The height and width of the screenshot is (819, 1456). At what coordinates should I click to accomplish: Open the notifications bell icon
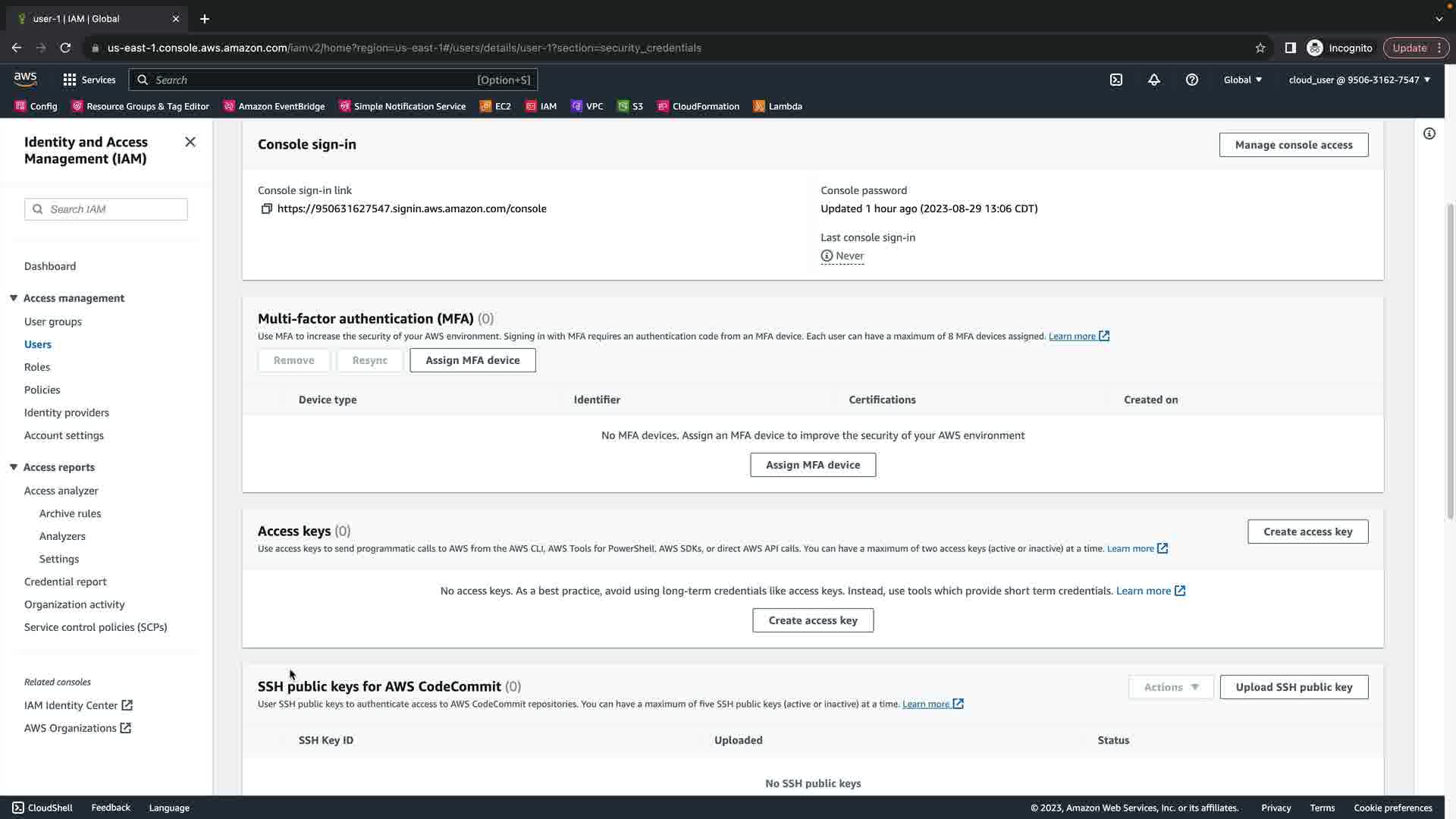pyautogui.click(x=1154, y=80)
